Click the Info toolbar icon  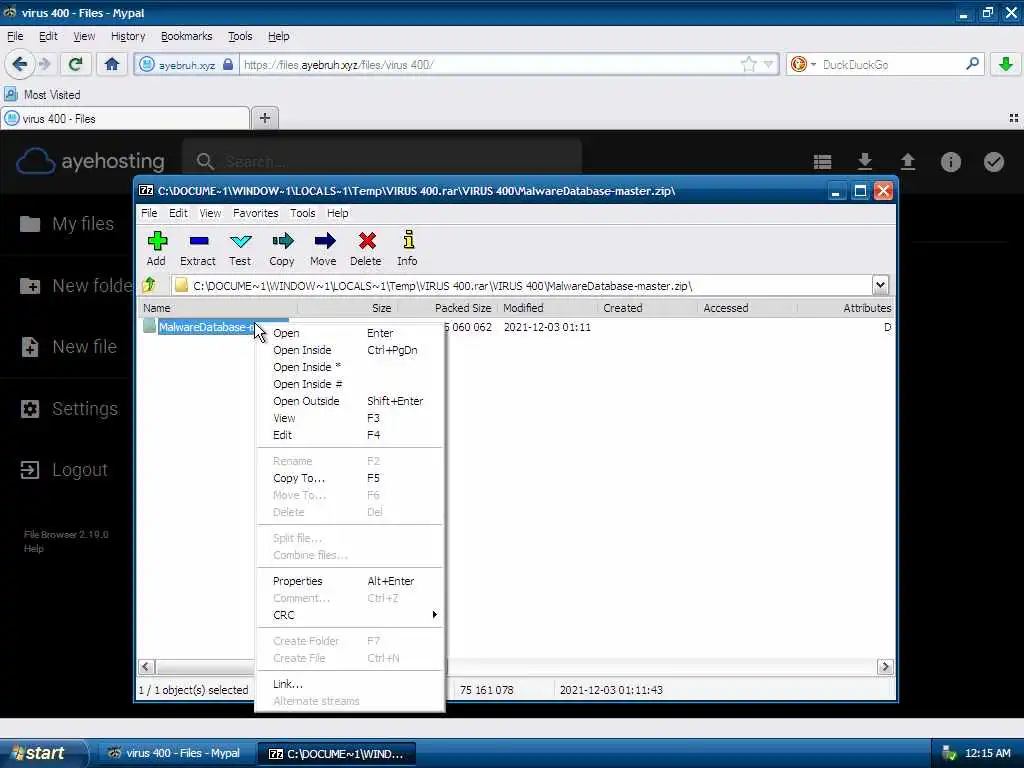point(408,248)
